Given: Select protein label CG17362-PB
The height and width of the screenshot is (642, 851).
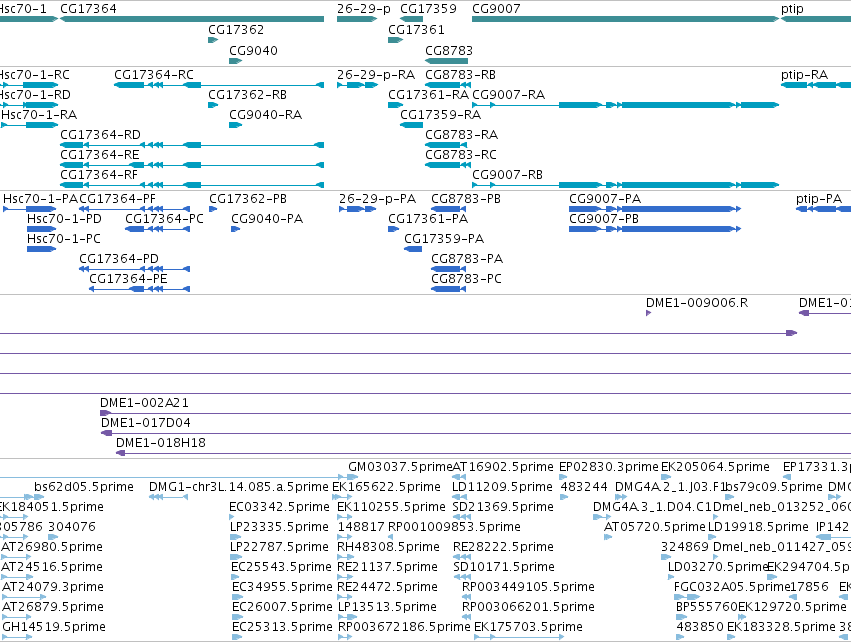Looking at the screenshot, I should pyautogui.click(x=248, y=199).
